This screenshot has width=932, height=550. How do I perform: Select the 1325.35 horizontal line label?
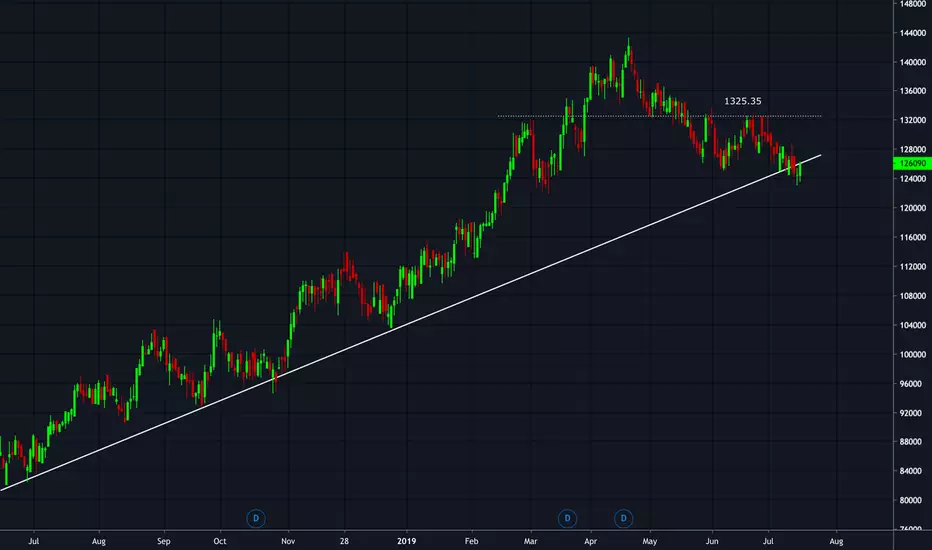tap(742, 101)
